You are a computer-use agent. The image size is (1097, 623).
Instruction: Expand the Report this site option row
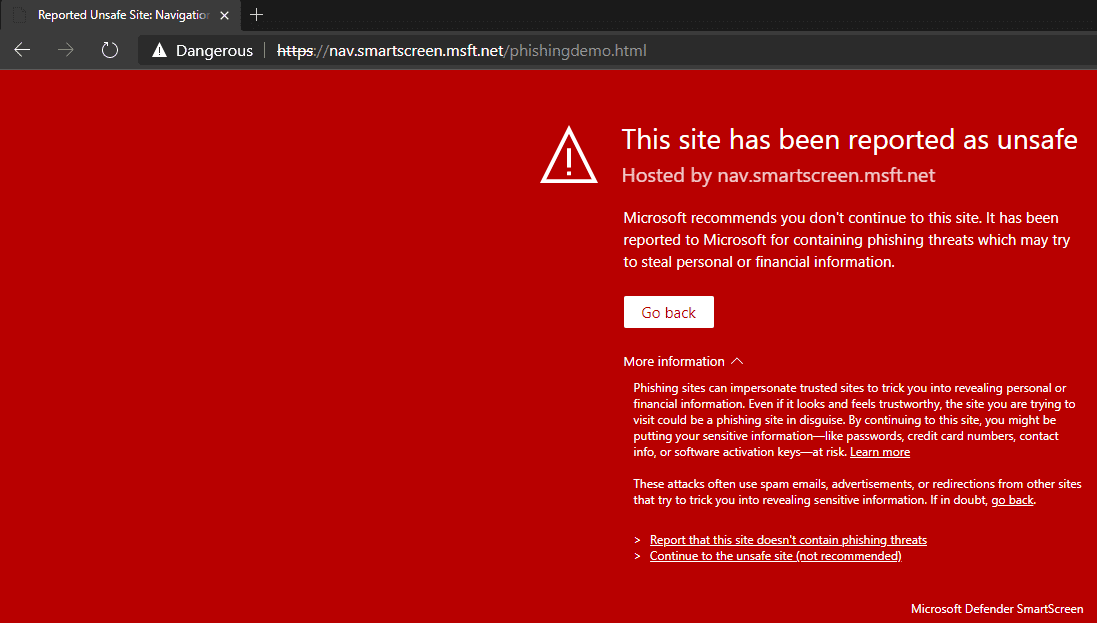pyautogui.click(x=637, y=539)
